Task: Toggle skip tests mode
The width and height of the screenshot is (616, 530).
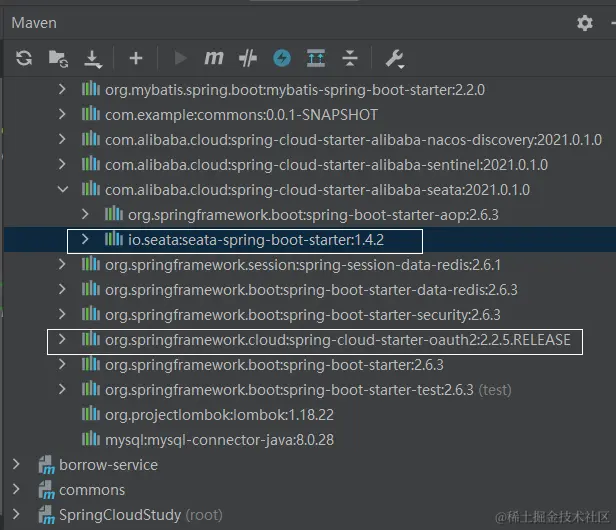Action: pos(248,59)
